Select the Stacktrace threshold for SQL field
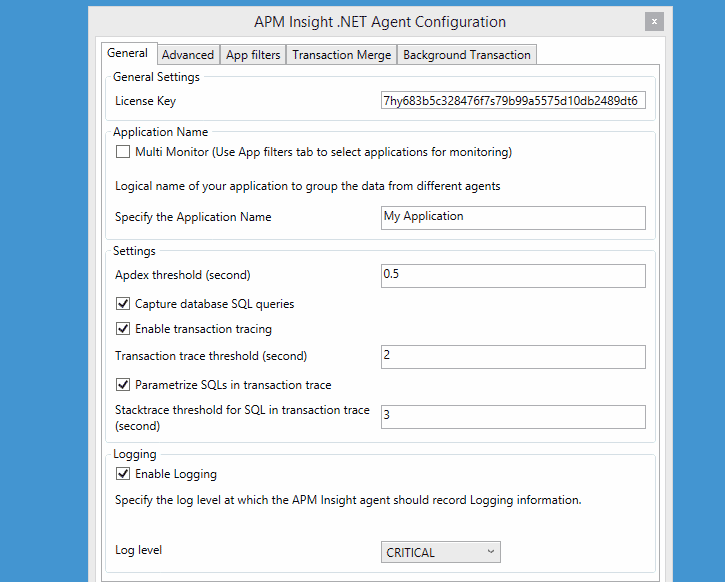 (x=513, y=417)
